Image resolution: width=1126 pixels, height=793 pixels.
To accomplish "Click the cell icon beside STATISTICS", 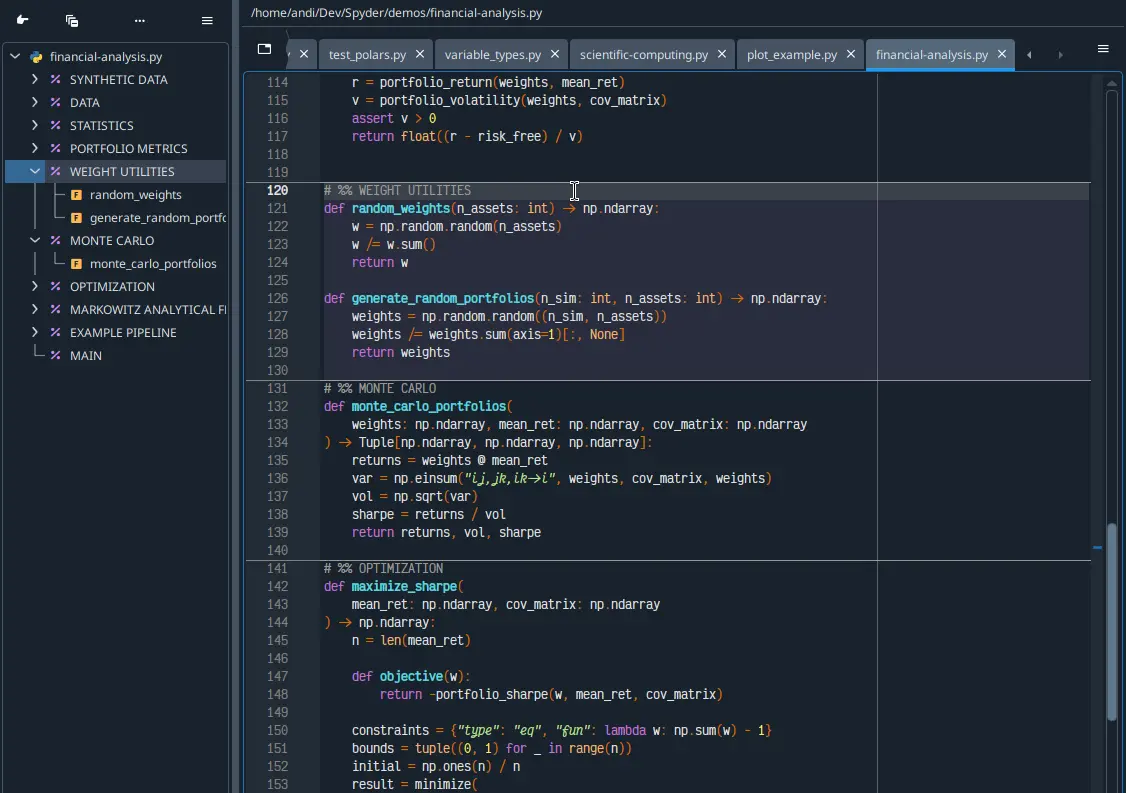I will tap(55, 126).
